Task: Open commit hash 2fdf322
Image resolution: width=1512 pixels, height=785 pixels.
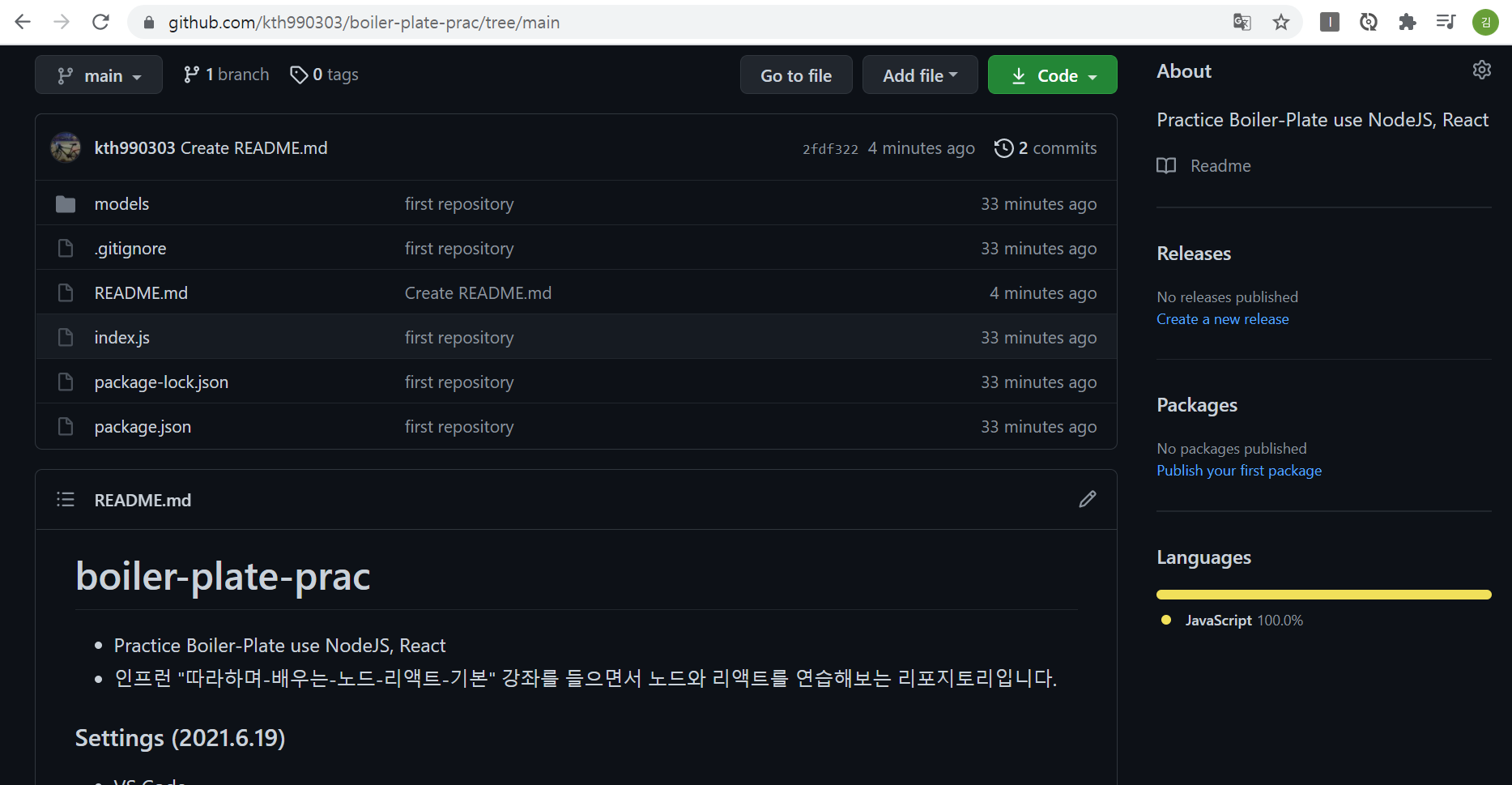Action: tap(830, 149)
